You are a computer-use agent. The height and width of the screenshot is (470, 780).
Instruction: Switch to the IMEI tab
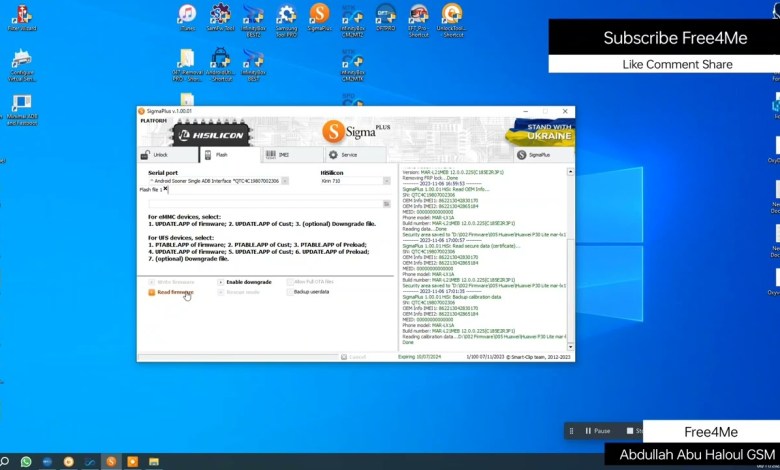click(292, 155)
